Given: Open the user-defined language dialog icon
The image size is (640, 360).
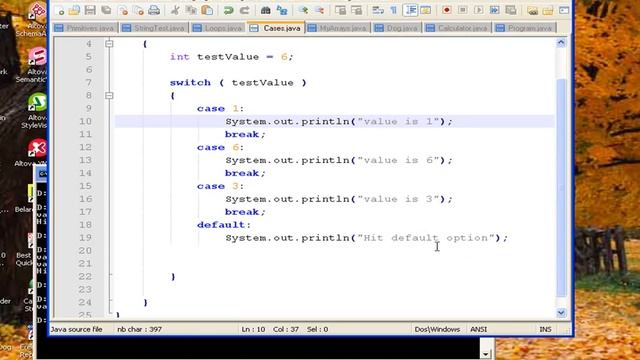Looking at the screenshot, I should (426, 10).
